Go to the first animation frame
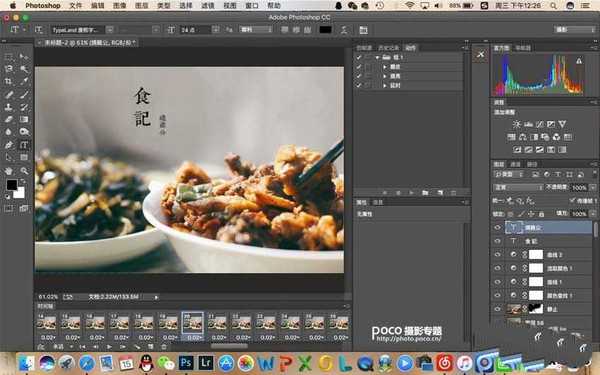The image size is (600, 375). [82, 347]
